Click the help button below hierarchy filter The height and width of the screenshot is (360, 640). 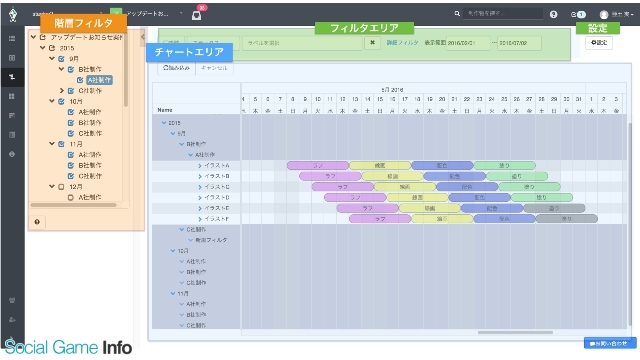pos(37,222)
